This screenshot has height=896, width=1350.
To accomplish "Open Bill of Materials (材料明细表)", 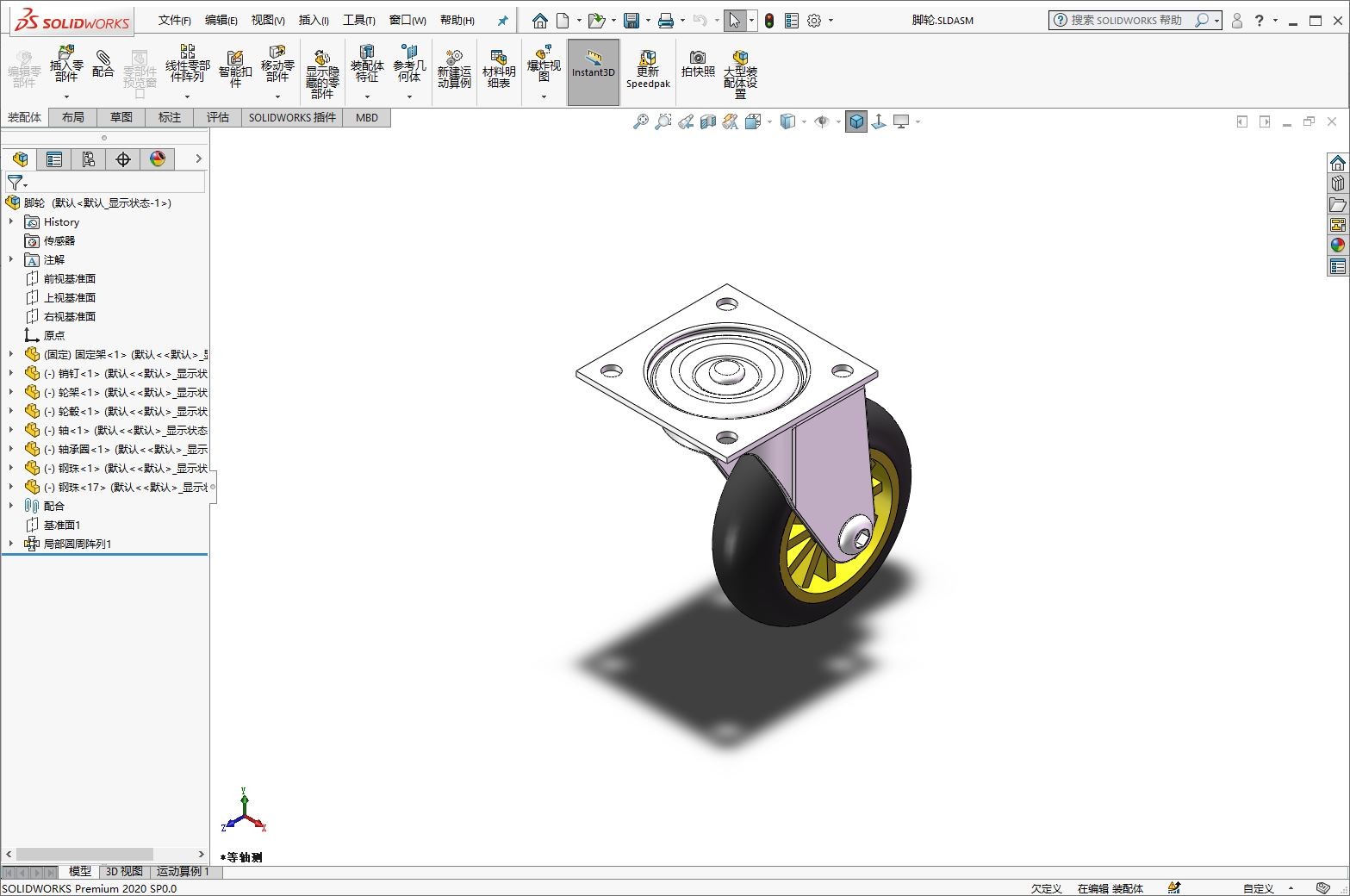I will click(x=499, y=68).
